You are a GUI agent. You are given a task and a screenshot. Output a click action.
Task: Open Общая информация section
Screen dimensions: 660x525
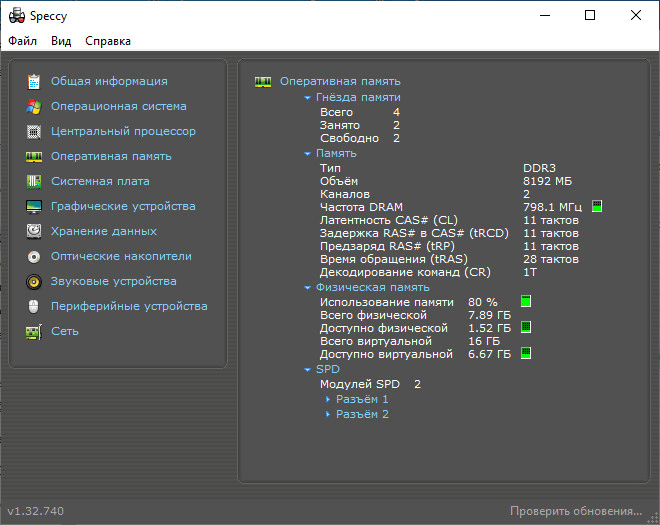point(109,81)
